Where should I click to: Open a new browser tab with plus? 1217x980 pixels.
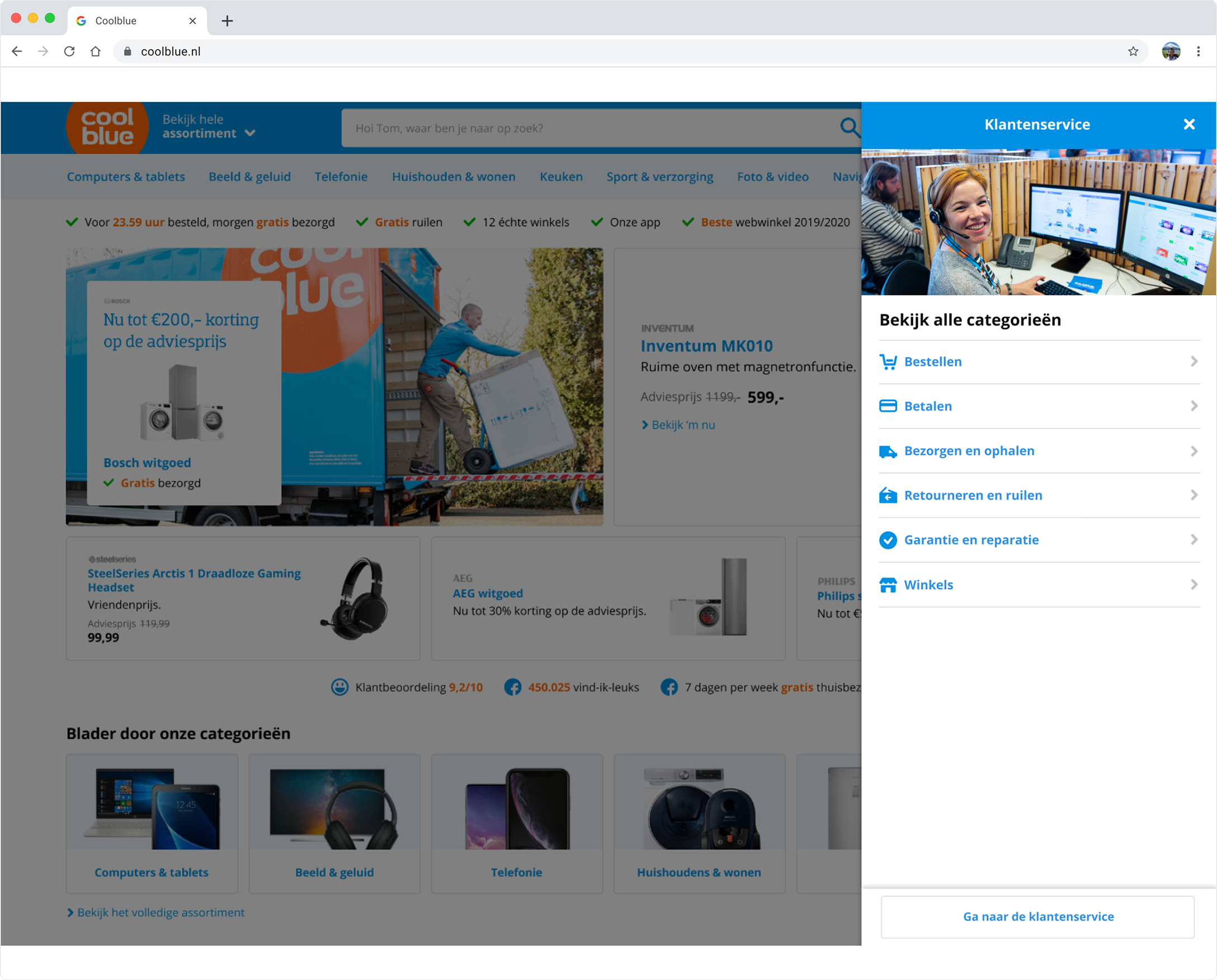(x=227, y=21)
